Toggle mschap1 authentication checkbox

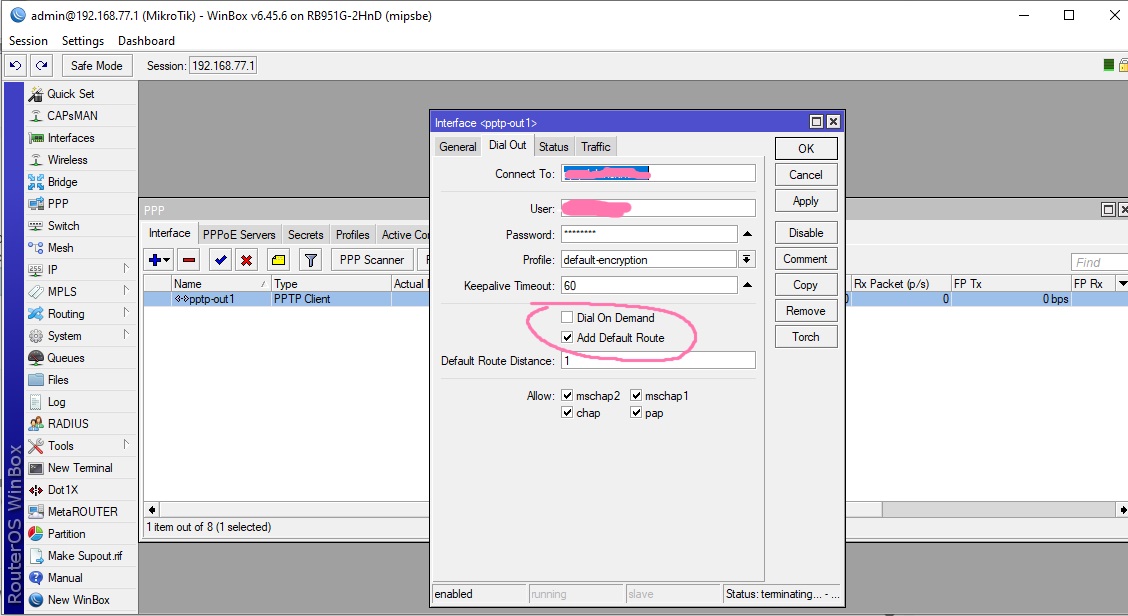[x=636, y=395]
